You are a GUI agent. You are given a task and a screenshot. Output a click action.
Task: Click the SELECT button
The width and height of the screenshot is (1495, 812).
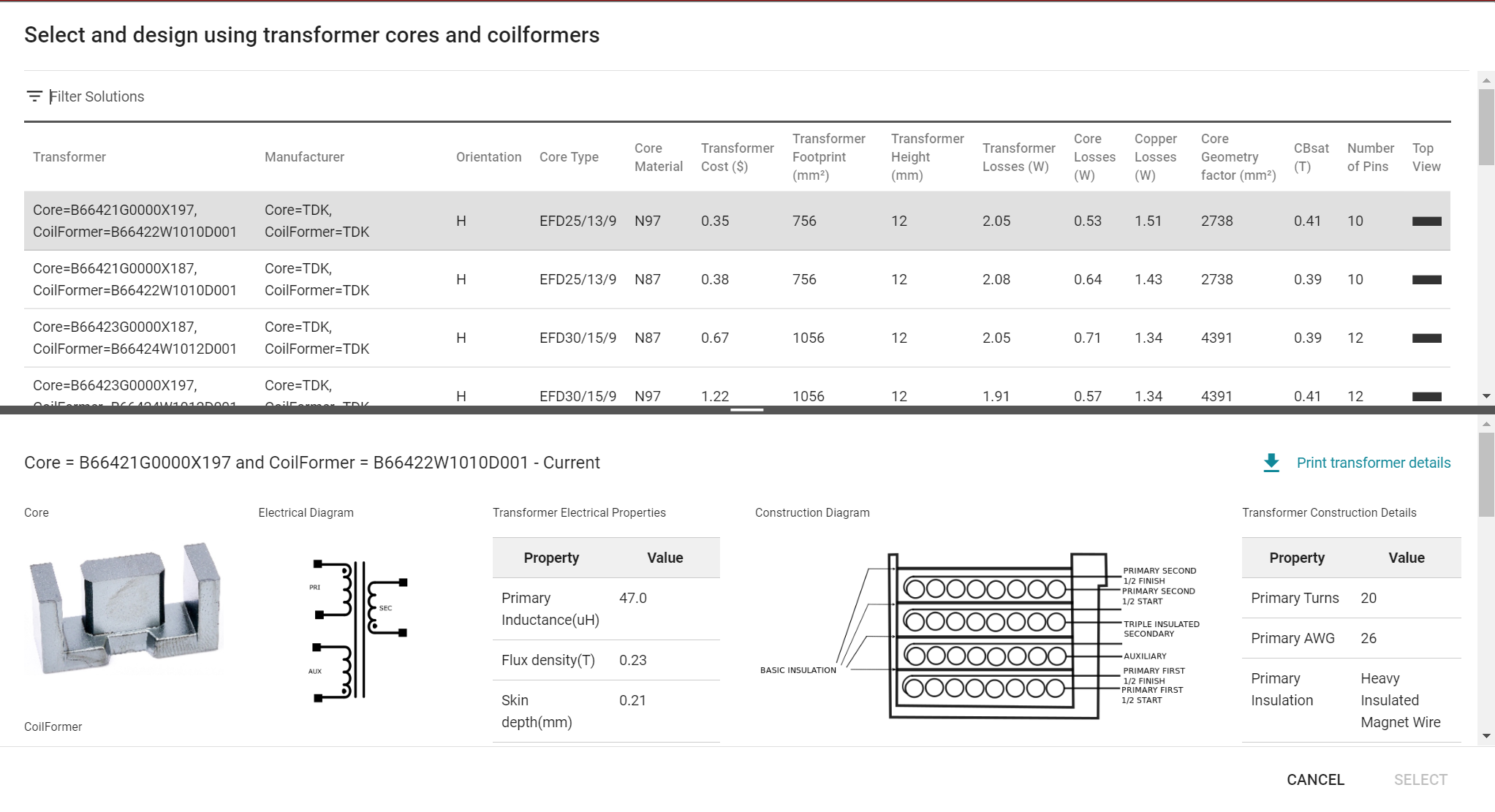(1420, 780)
